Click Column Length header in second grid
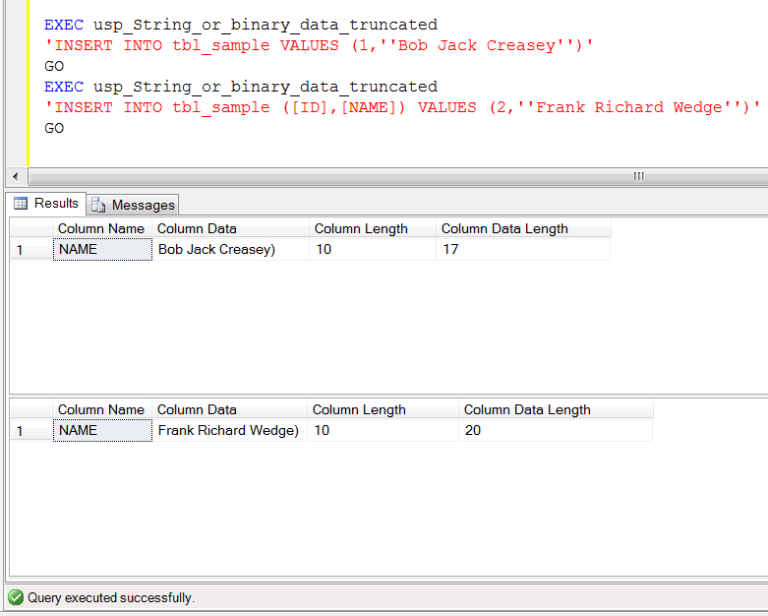768x616 pixels. pyautogui.click(x=383, y=410)
